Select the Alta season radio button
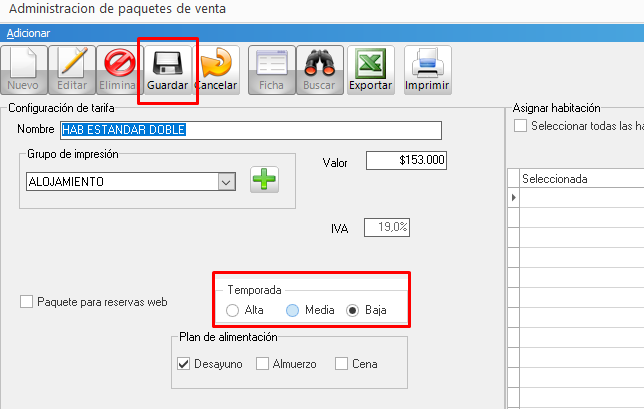Screen dimensions: 644x409 233,311
